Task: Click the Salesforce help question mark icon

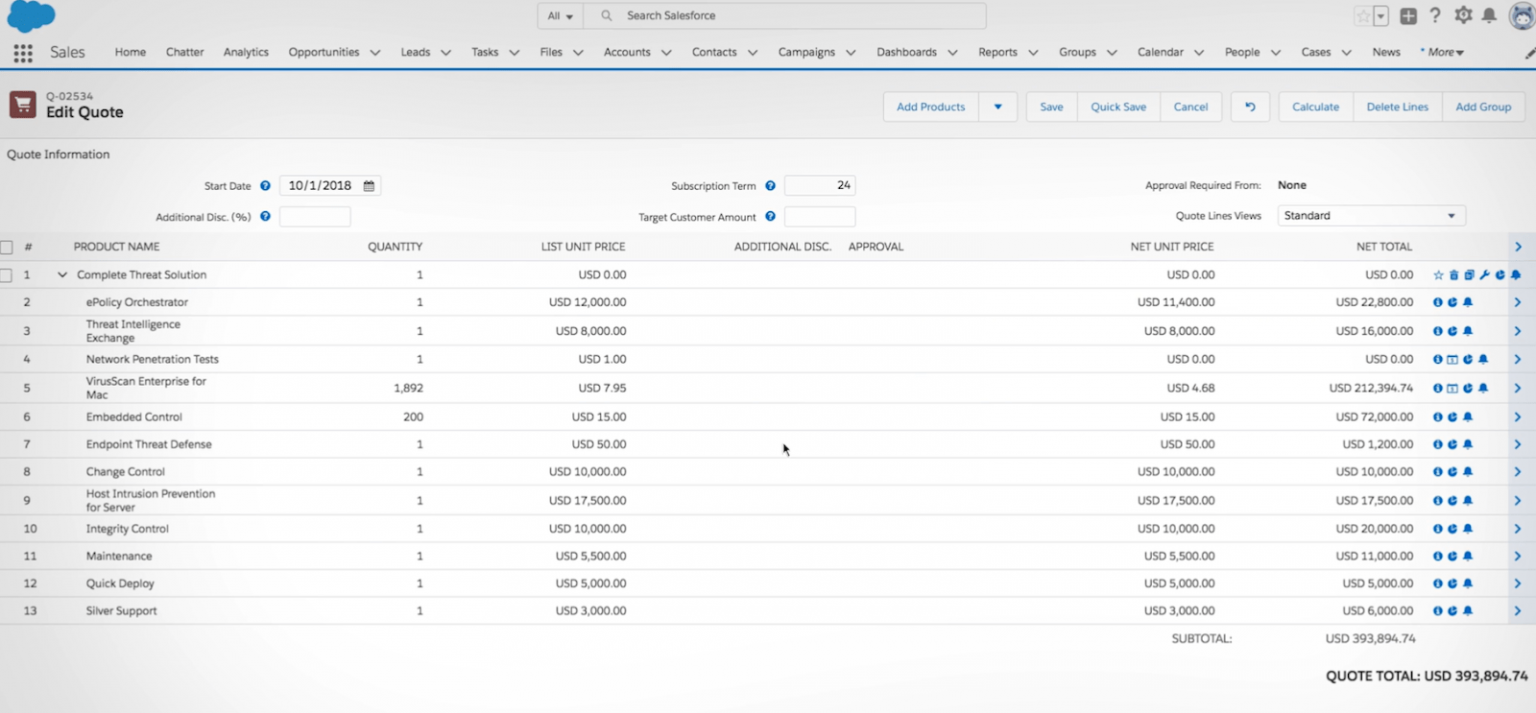Action: pyautogui.click(x=1436, y=15)
